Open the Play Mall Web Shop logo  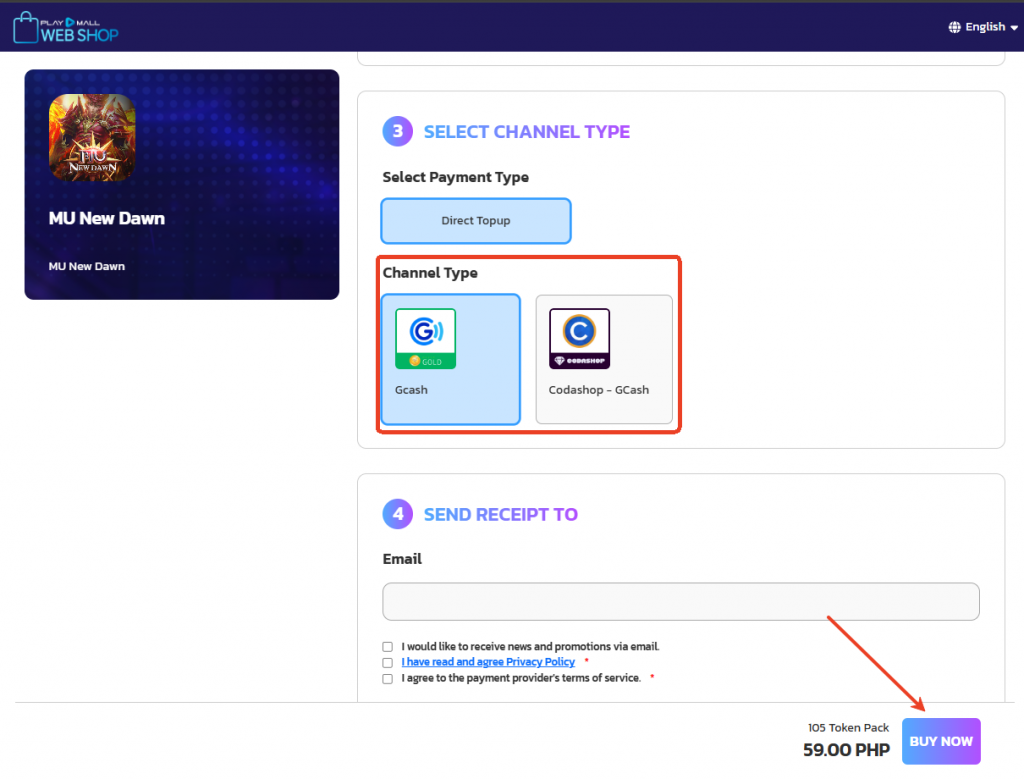[x=66, y=27]
